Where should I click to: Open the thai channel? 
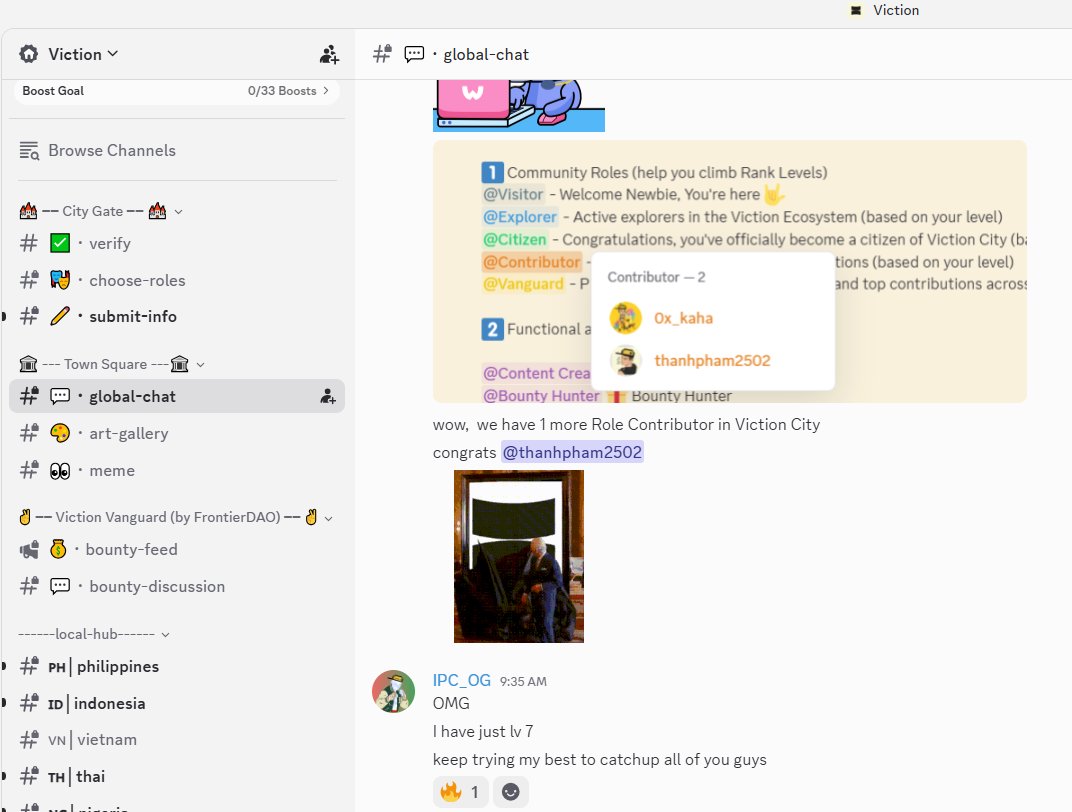click(176, 776)
